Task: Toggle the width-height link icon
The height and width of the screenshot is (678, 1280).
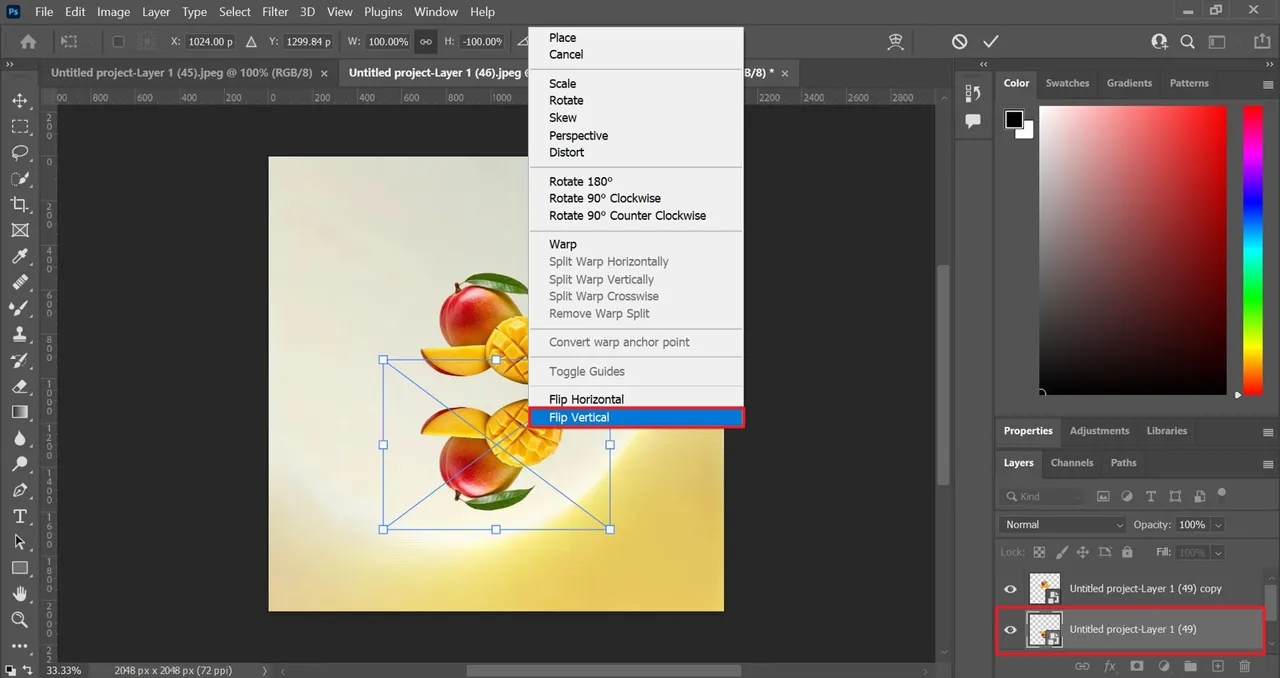Action: [x=426, y=42]
